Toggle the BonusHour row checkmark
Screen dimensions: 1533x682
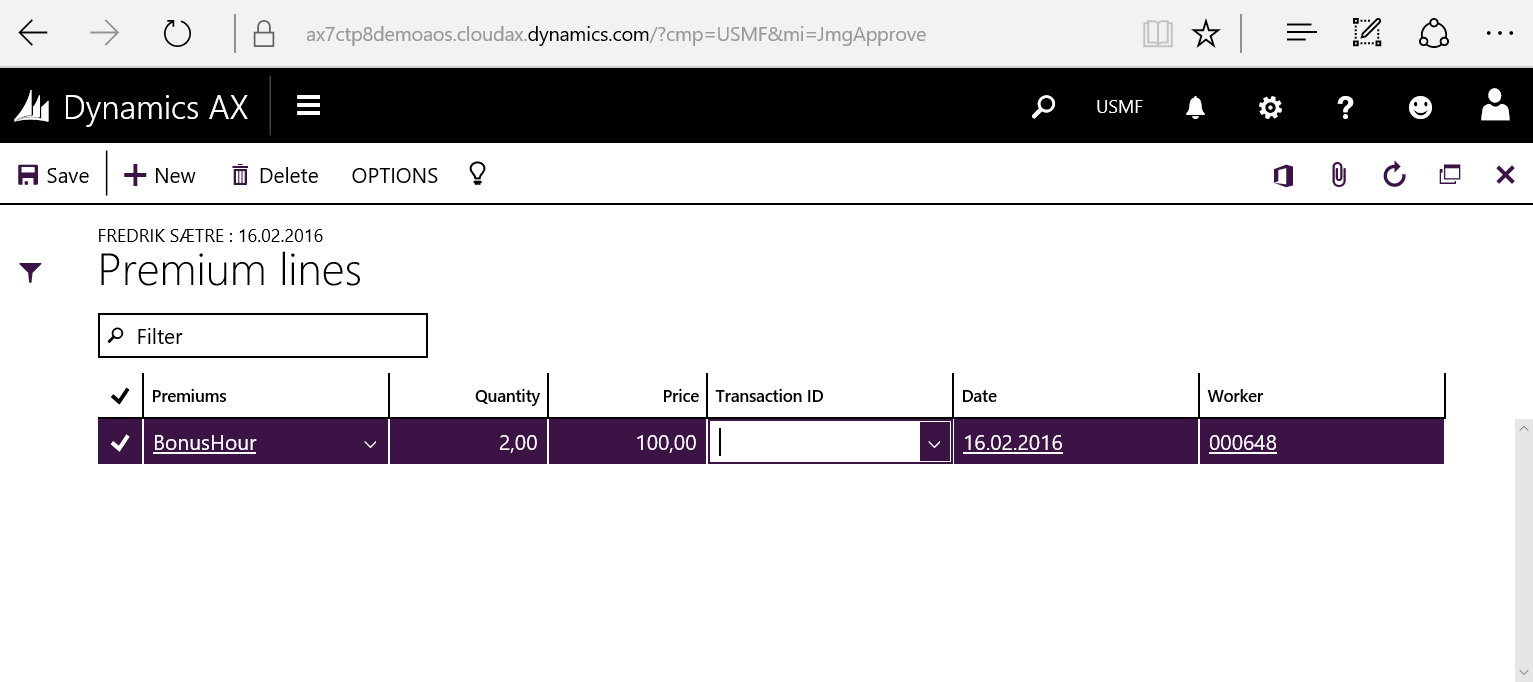(x=120, y=443)
